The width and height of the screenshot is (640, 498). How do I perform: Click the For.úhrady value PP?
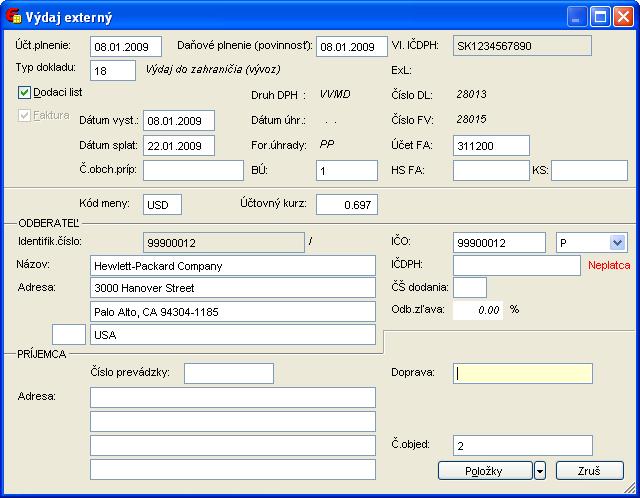click(x=327, y=145)
